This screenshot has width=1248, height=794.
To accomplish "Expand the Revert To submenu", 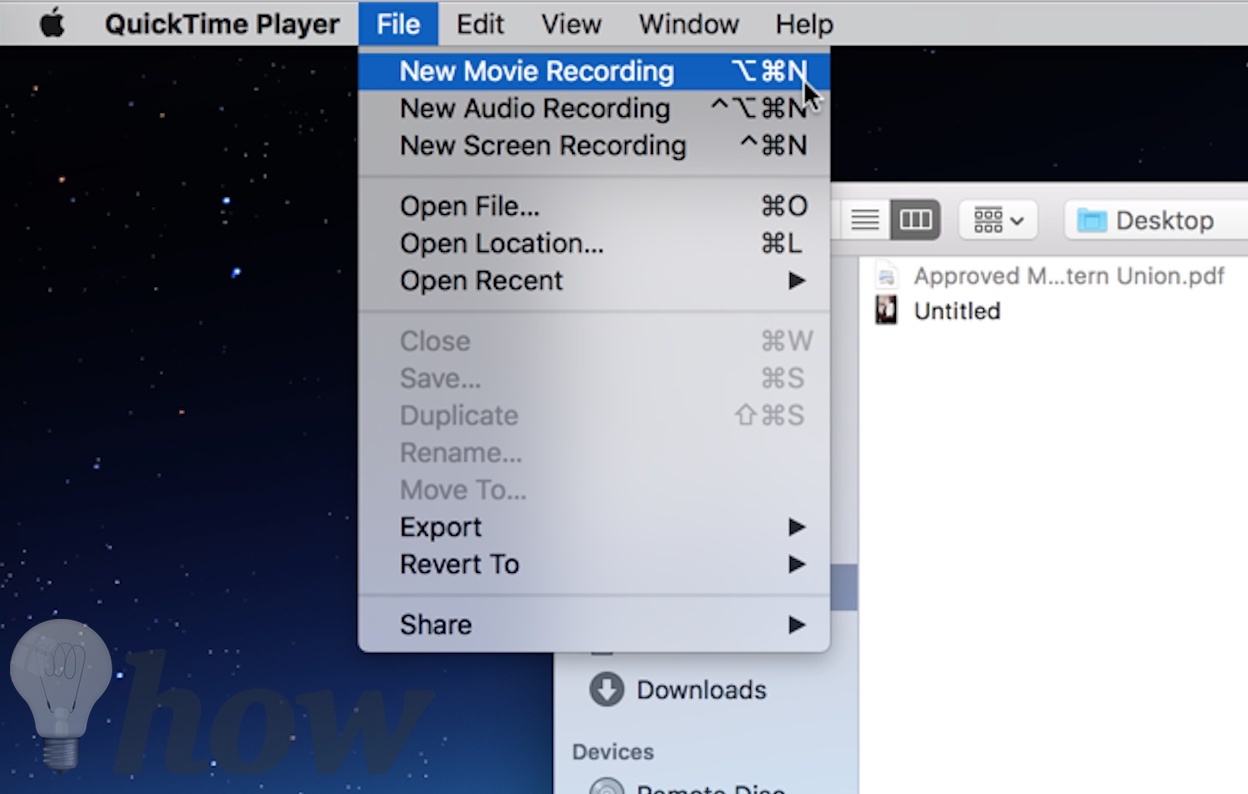I will (x=594, y=564).
